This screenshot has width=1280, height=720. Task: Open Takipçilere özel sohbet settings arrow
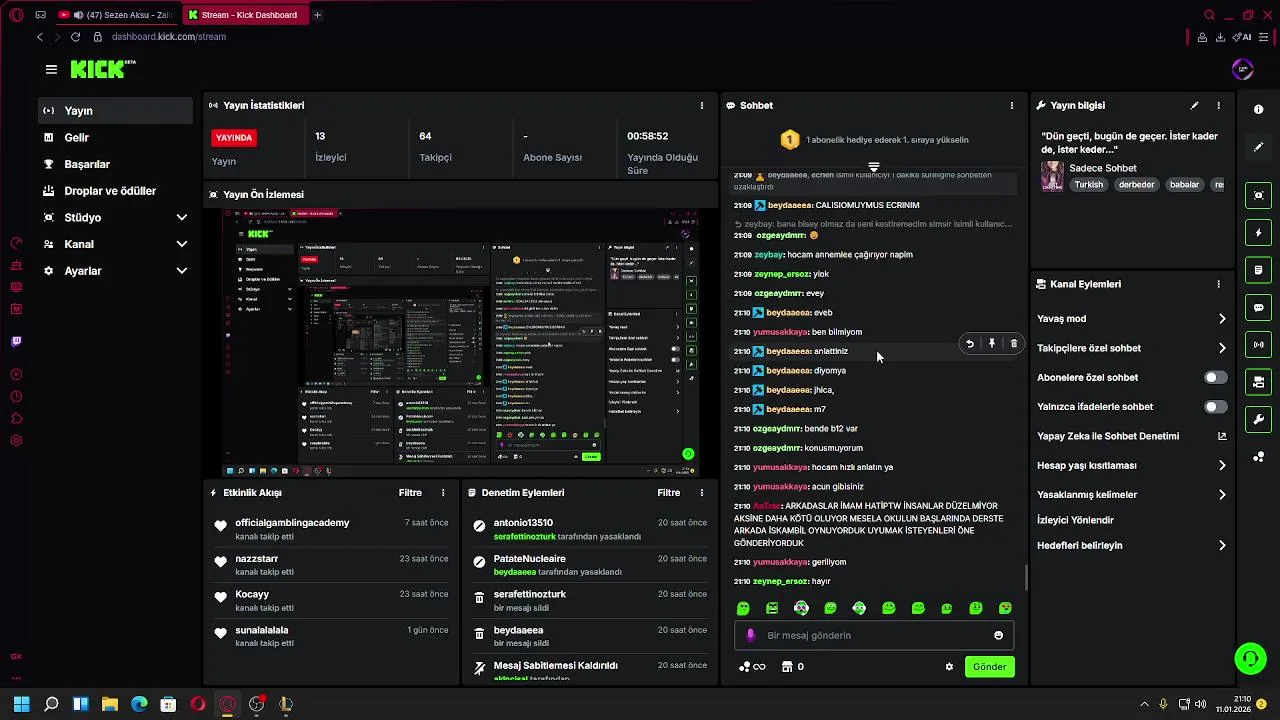click(1221, 348)
